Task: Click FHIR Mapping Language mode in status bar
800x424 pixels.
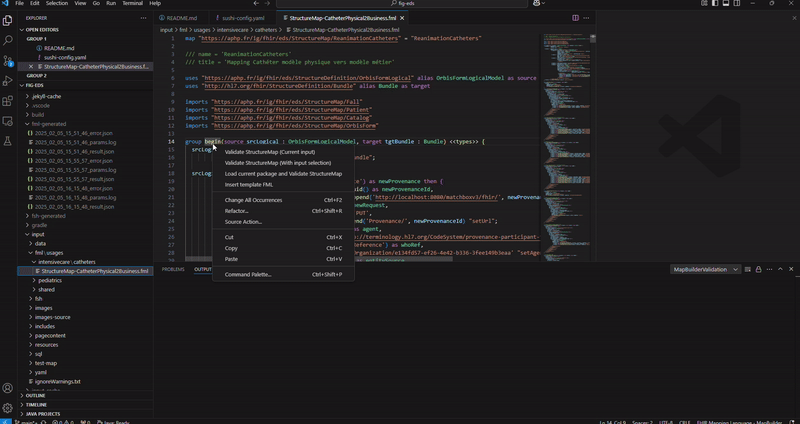Action: pyautogui.click(x=739, y=422)
